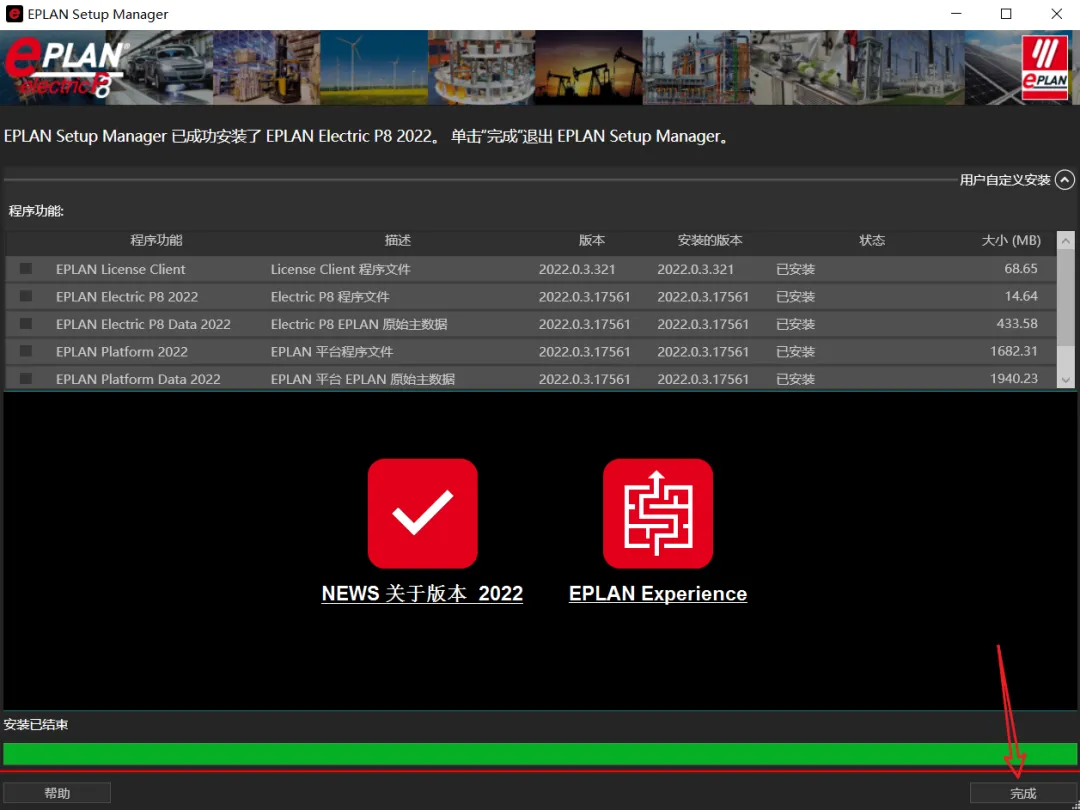The image size is (1080, 810).
Task: Collapse the 用户自定义安装 section chevron
Action: click(x=1065, y=180)
